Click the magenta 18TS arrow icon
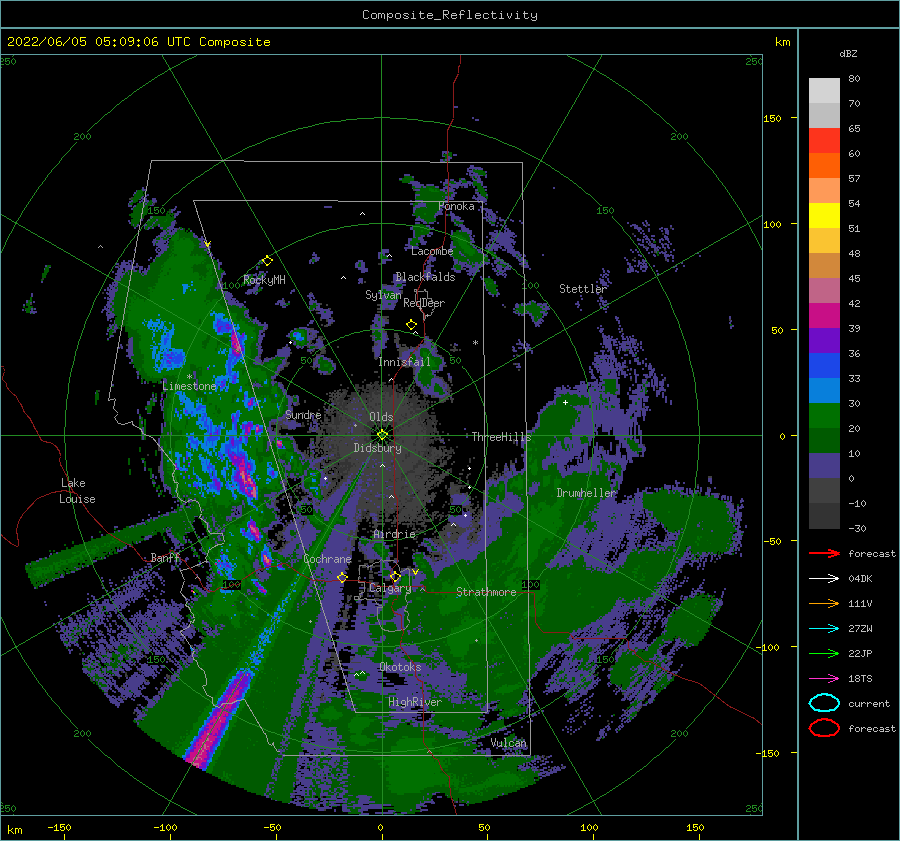The image size is (900, 841). 824,679
